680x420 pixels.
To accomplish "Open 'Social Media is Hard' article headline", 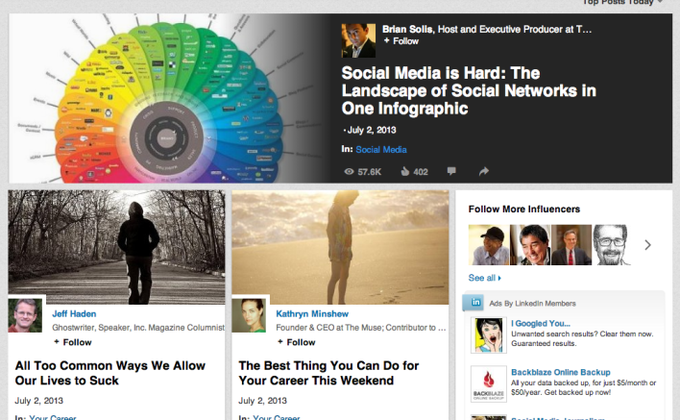I will (x=468, y=91).
